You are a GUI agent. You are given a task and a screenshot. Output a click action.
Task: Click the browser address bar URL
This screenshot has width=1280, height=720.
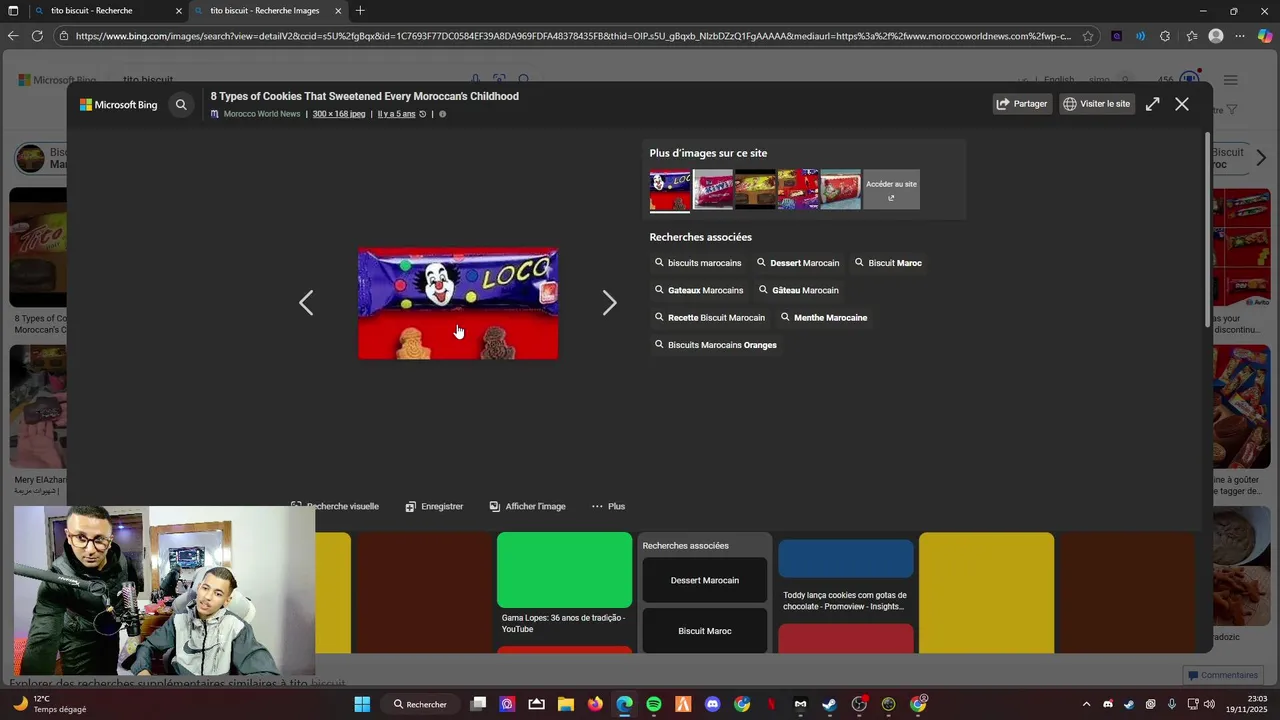573,36
